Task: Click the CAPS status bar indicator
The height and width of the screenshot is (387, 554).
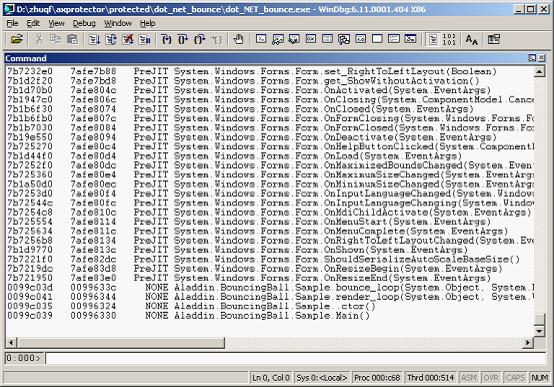Action: point(515,378)
